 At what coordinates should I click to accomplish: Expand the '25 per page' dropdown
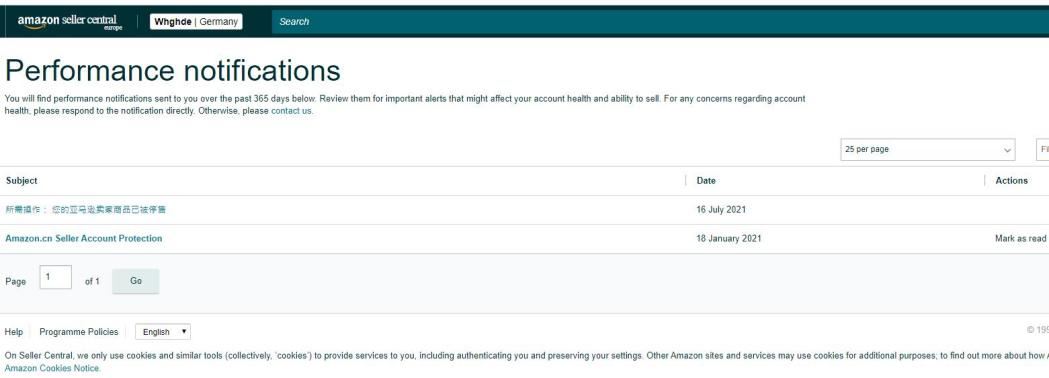927,150
